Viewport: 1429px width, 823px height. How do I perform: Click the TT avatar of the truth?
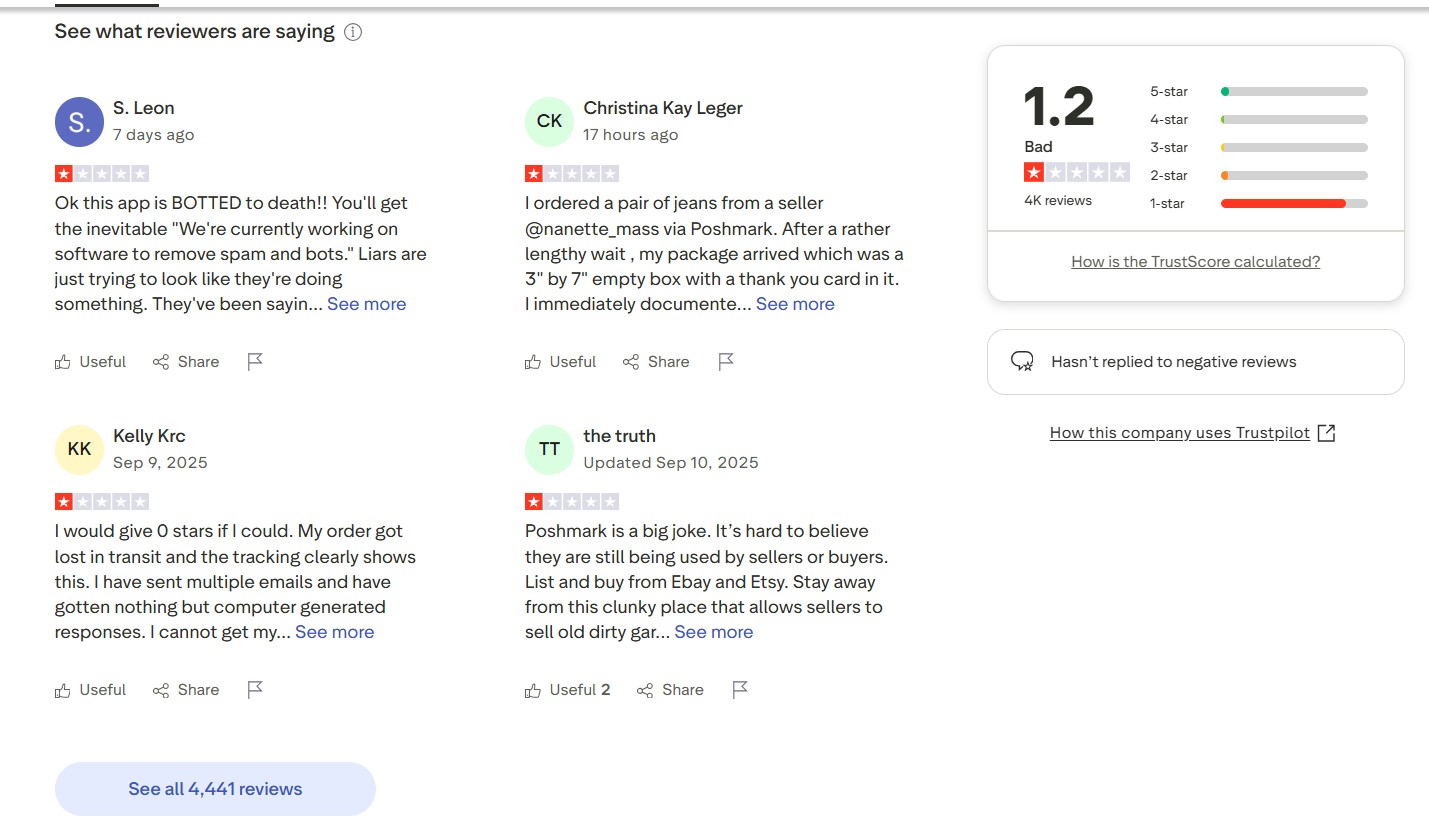click(x=549, y=450)
